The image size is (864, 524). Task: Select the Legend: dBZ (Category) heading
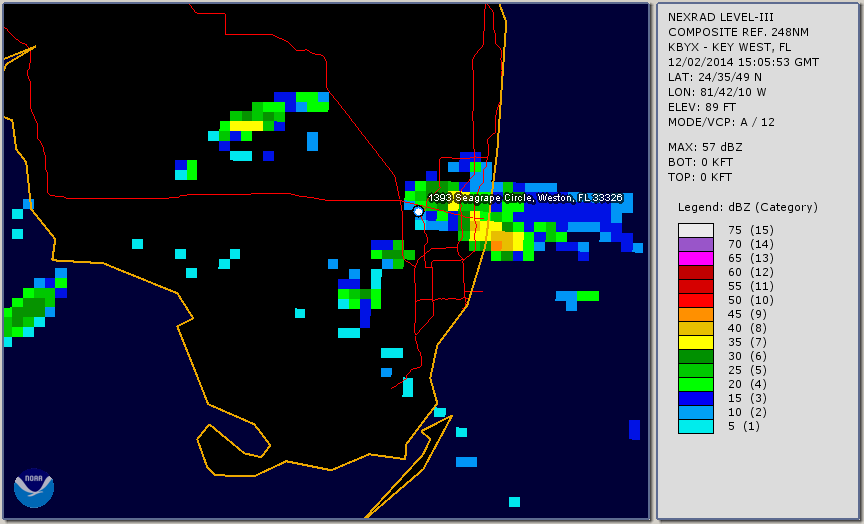coord(748,207)
